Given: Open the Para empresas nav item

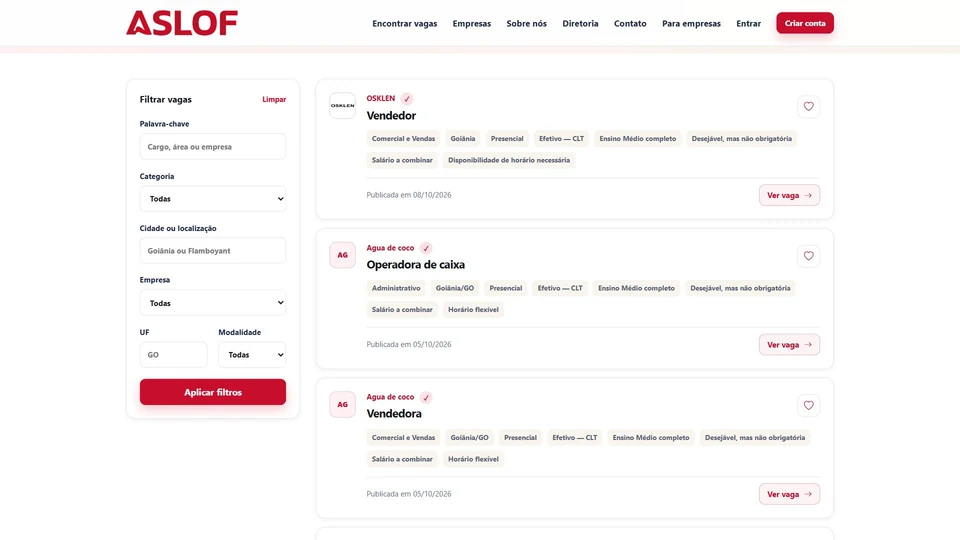Looking at the screenshot, I should 691,23.
